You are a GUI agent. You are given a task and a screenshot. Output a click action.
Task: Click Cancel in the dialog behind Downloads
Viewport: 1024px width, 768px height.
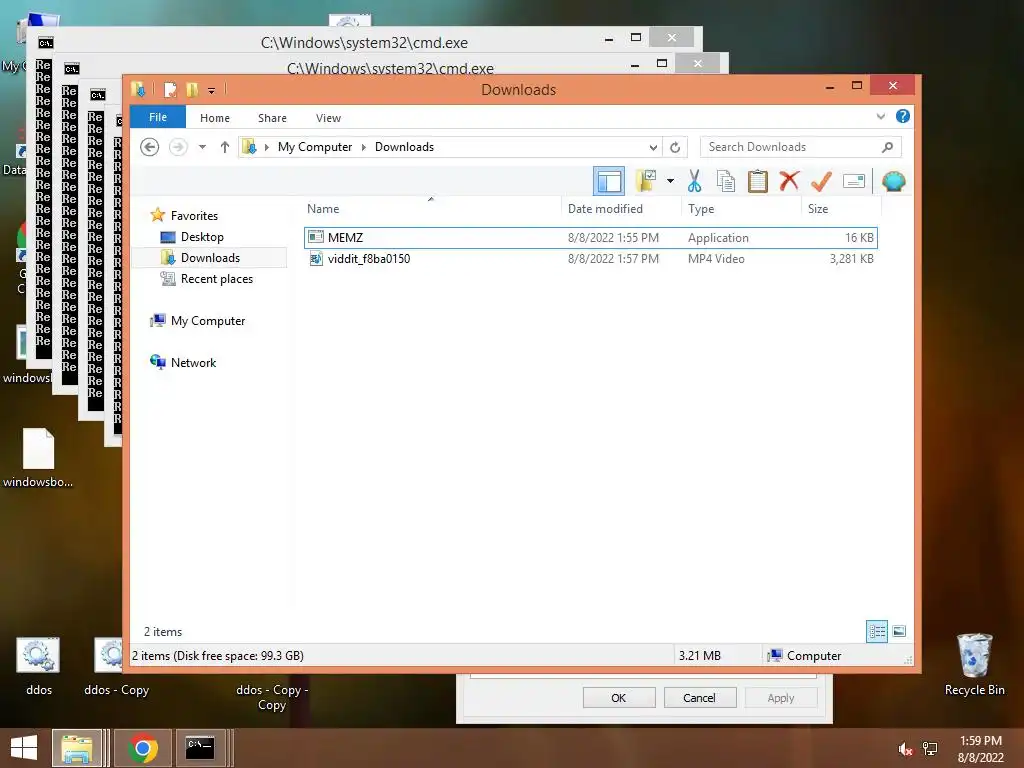click(699, 697)
